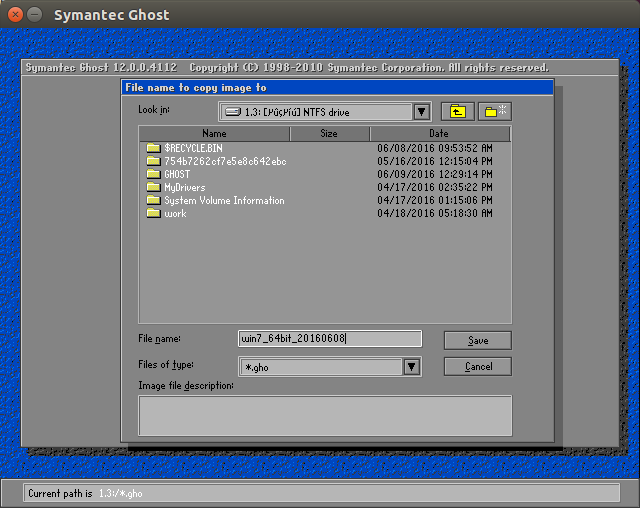Select the MyDrivers folder name
The height and width of the screenshot is (508, 640).
point(185,187)
